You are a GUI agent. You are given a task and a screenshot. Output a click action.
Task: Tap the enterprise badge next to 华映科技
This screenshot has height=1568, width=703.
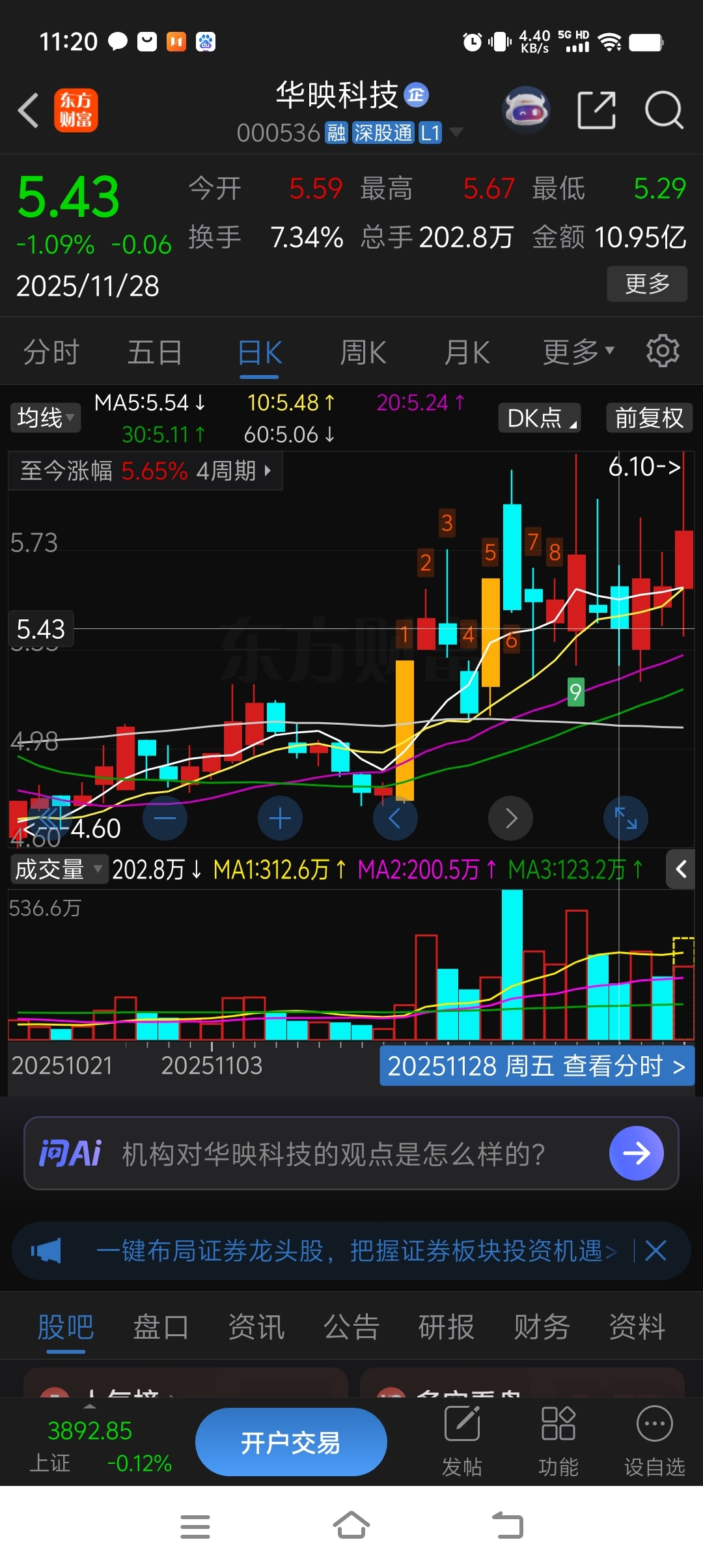pyautogui.click(x=417, y=95)
